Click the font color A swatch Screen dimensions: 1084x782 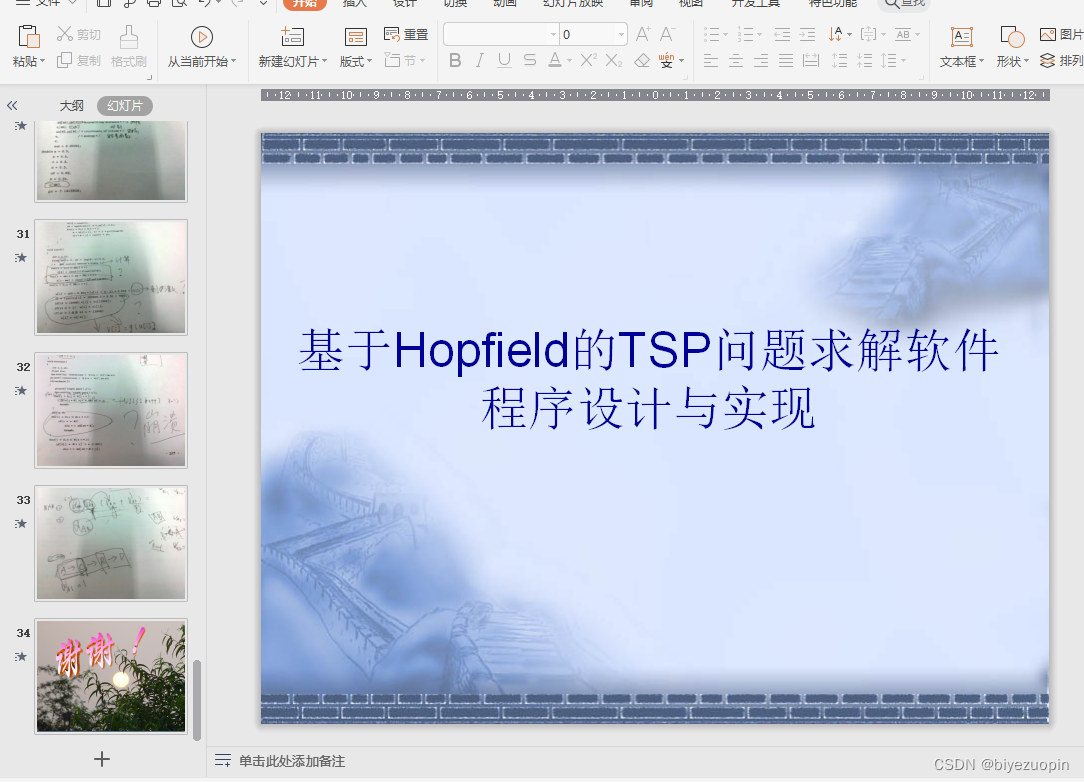tap(554, 61)
